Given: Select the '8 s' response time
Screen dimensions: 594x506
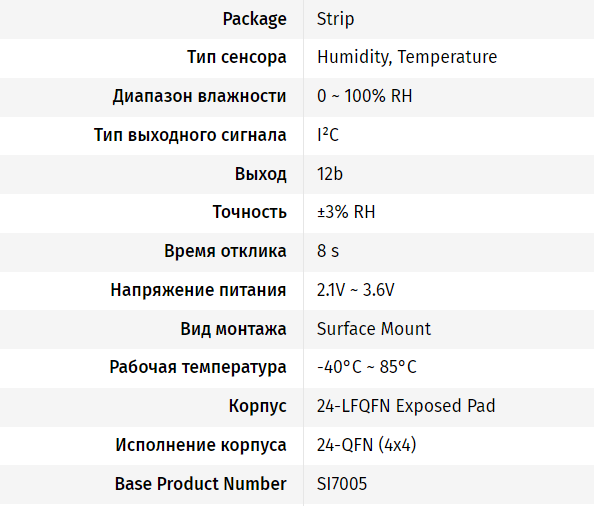Looking at the screenshot, I should (x=328, y=251).
